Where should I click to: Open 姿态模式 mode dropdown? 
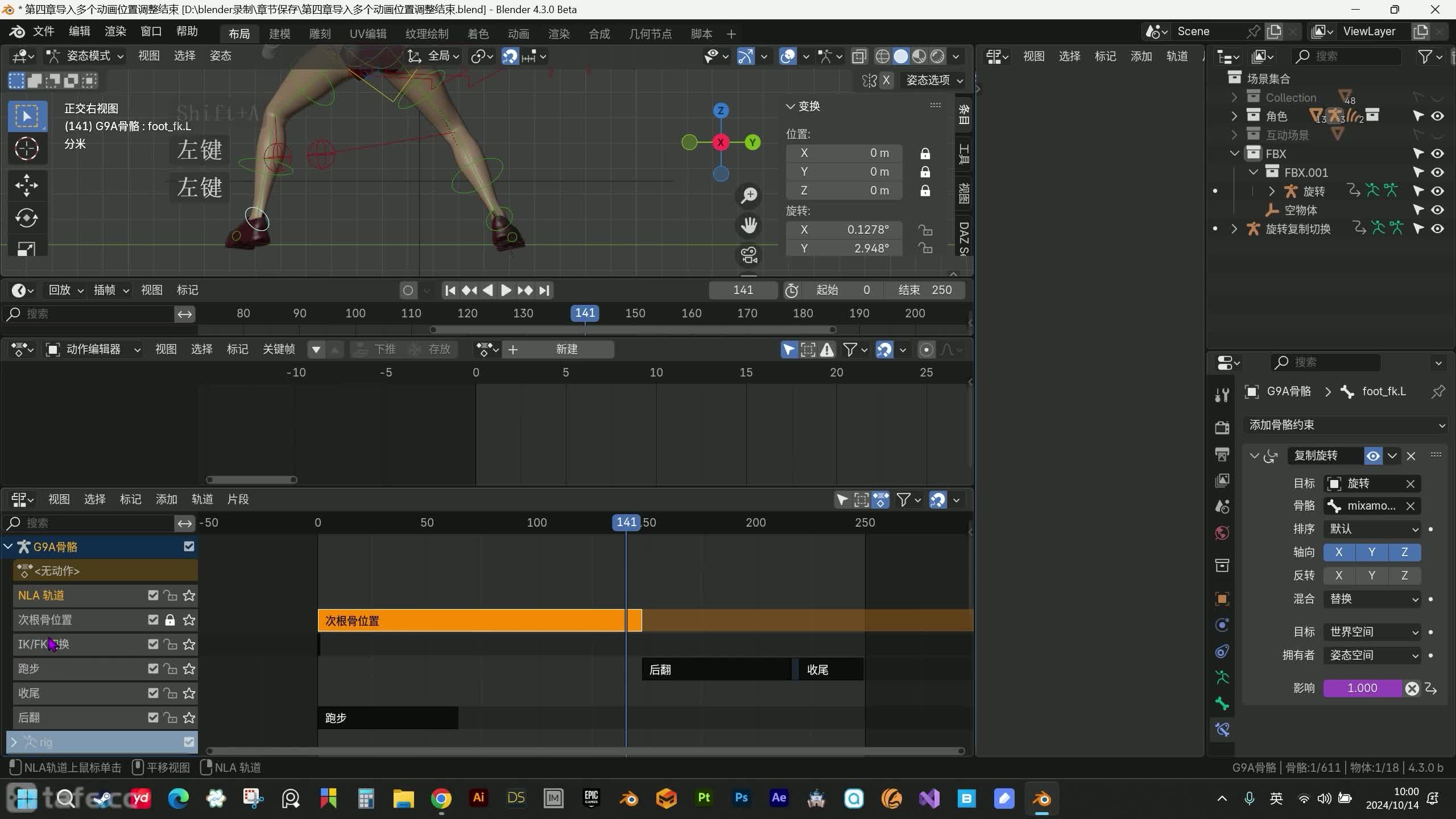point(86,56)
